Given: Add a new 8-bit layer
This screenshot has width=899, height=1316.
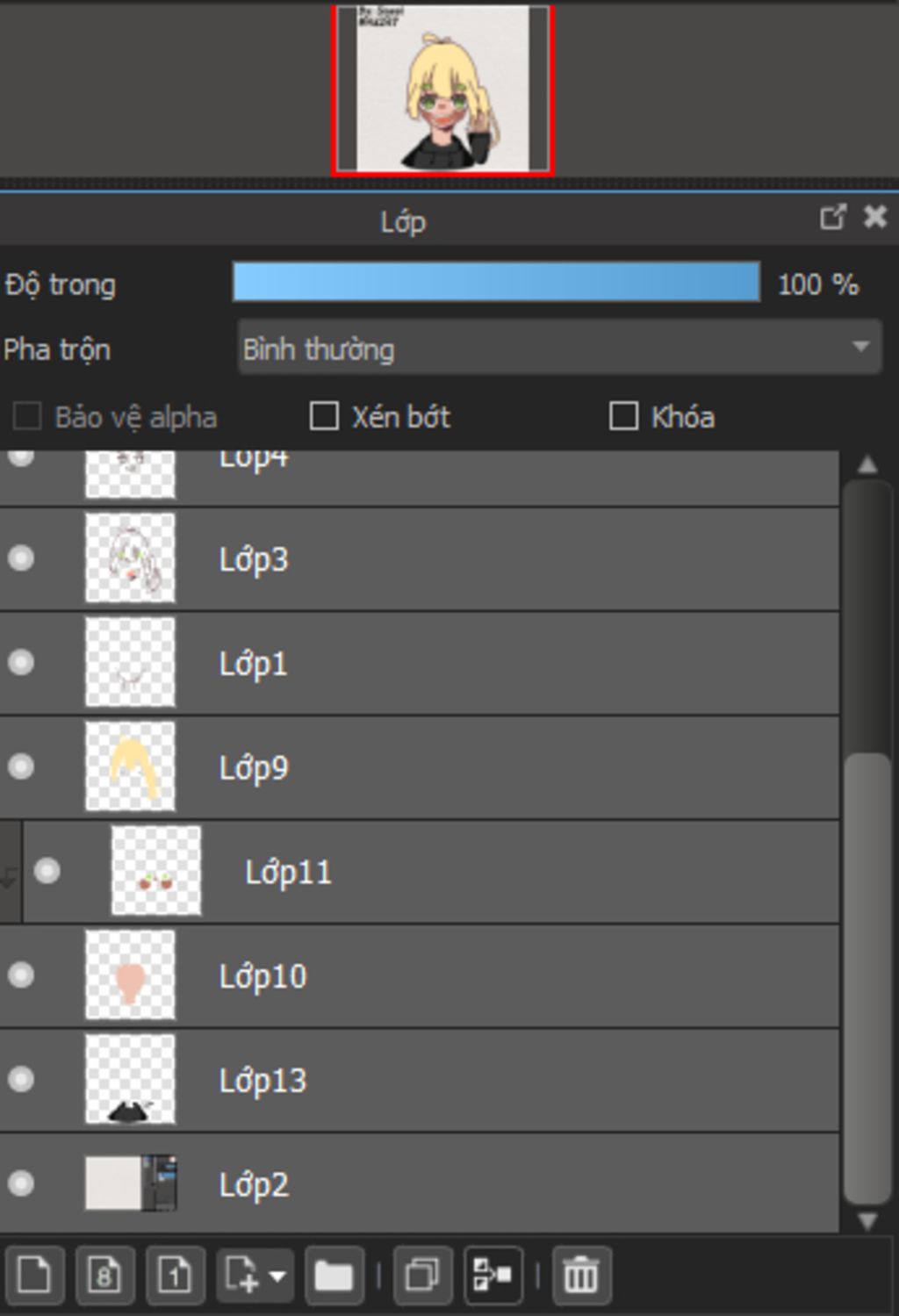Looking at the screenshot, I should (x=104, y=1274).
